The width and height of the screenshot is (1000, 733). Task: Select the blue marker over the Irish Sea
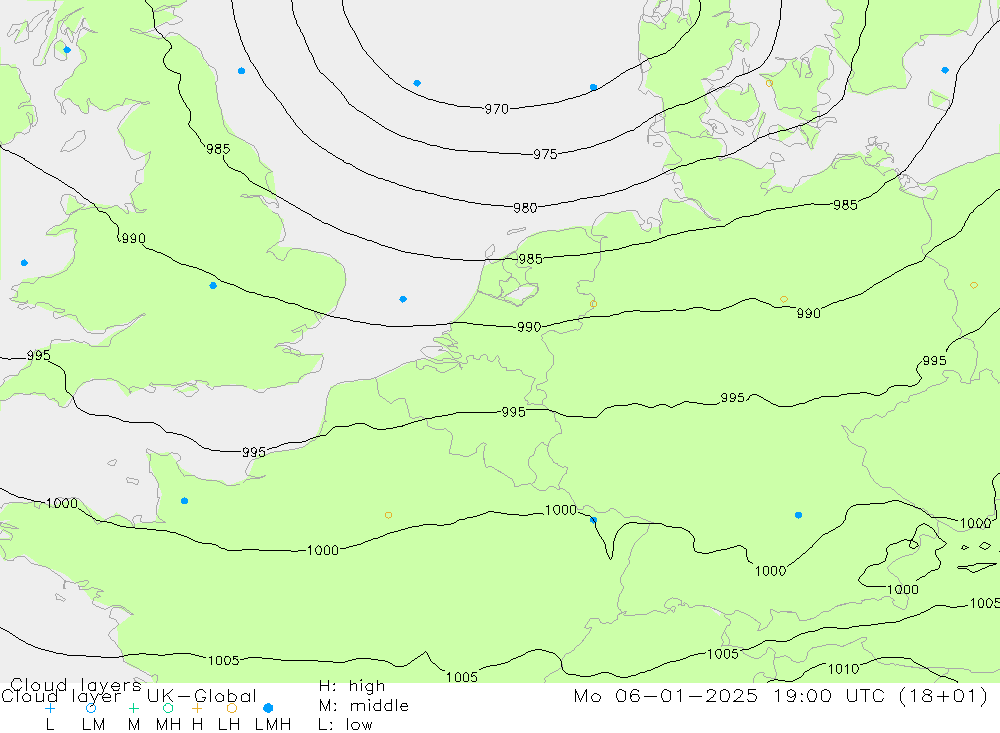click(24, 263)
